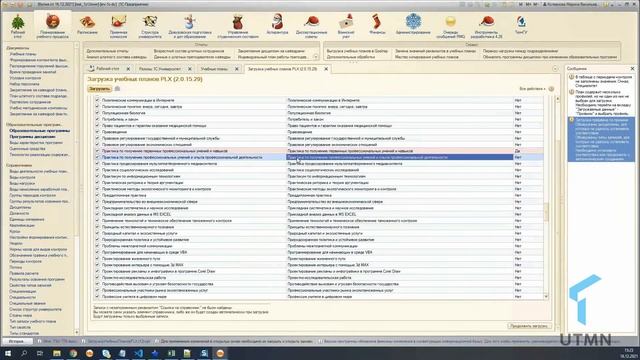Open the Структура университета section icon
640x360 pixels.
tap(150, 25)
